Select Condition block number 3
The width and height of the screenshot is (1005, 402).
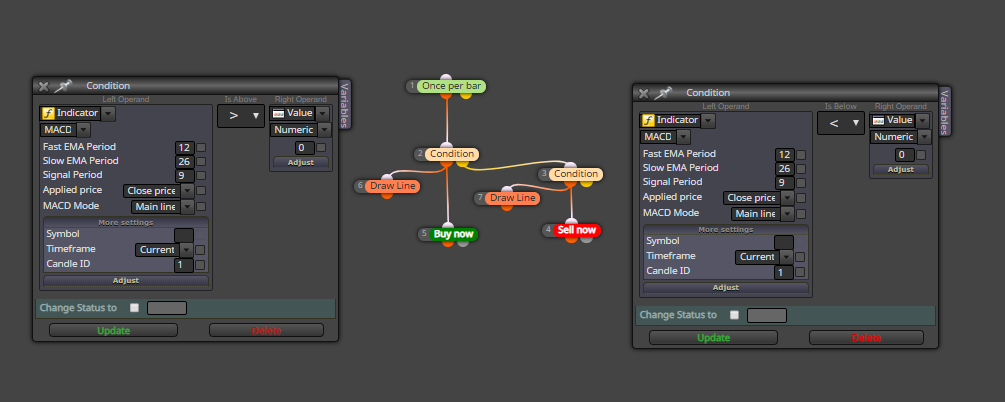(x=576, y=174)
